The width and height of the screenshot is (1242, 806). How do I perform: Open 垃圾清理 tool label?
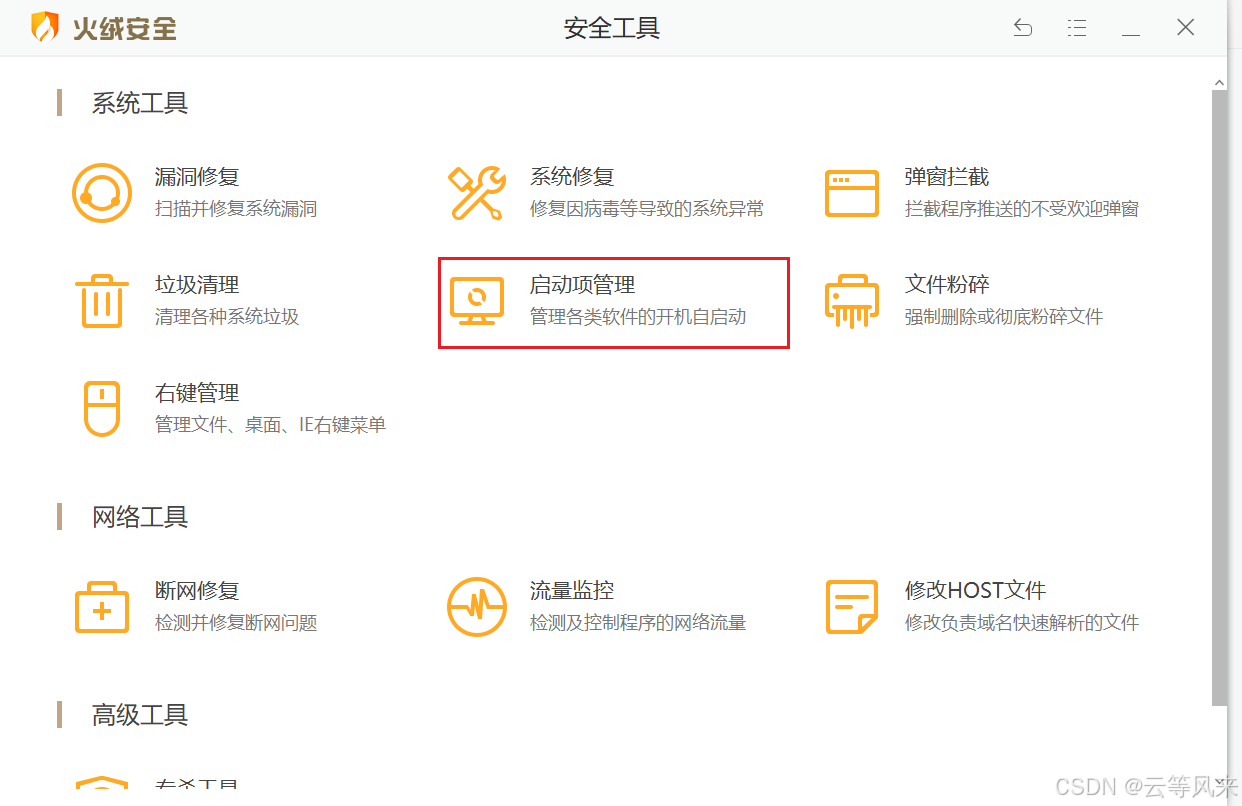coord(197,285)
